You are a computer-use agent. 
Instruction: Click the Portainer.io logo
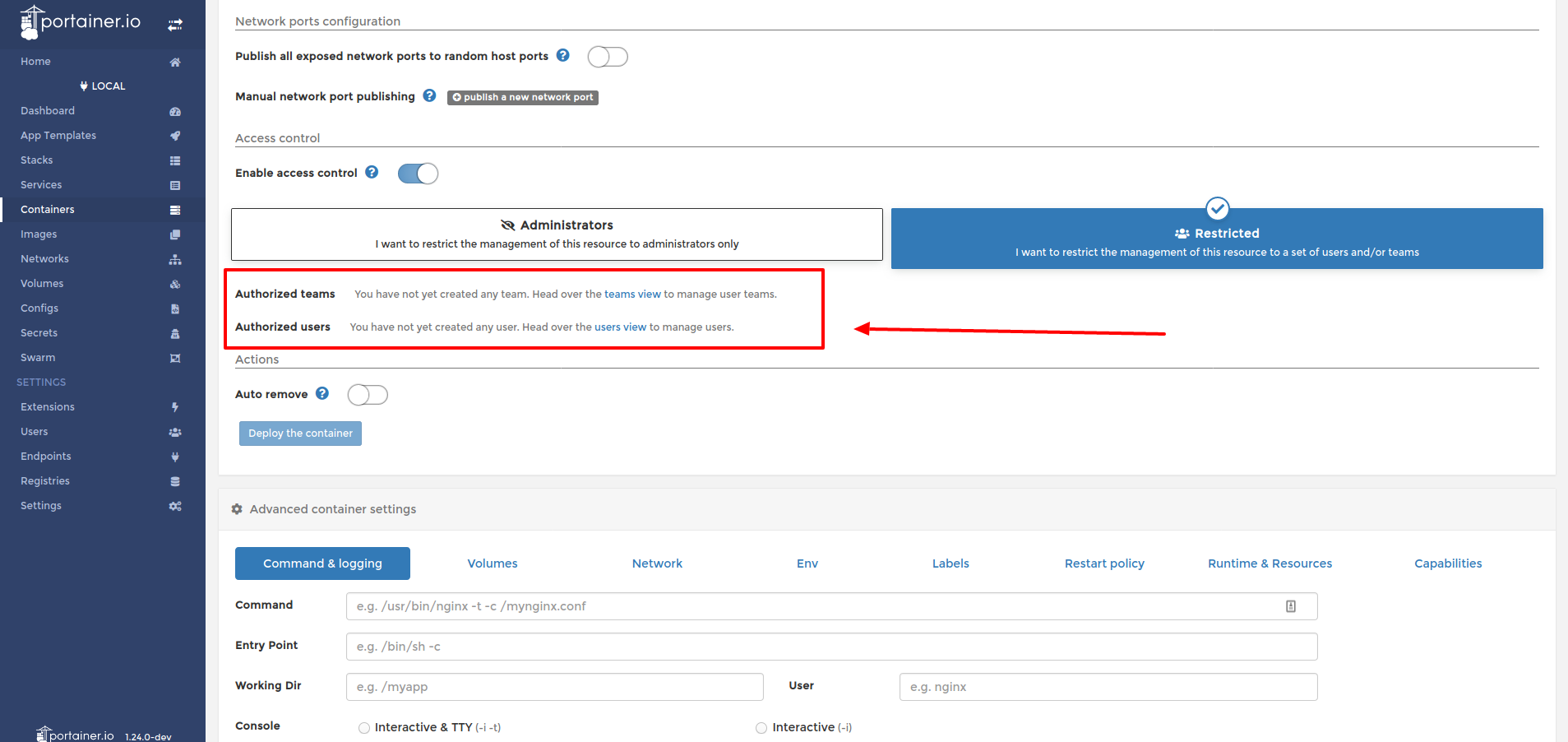point(80,22)
